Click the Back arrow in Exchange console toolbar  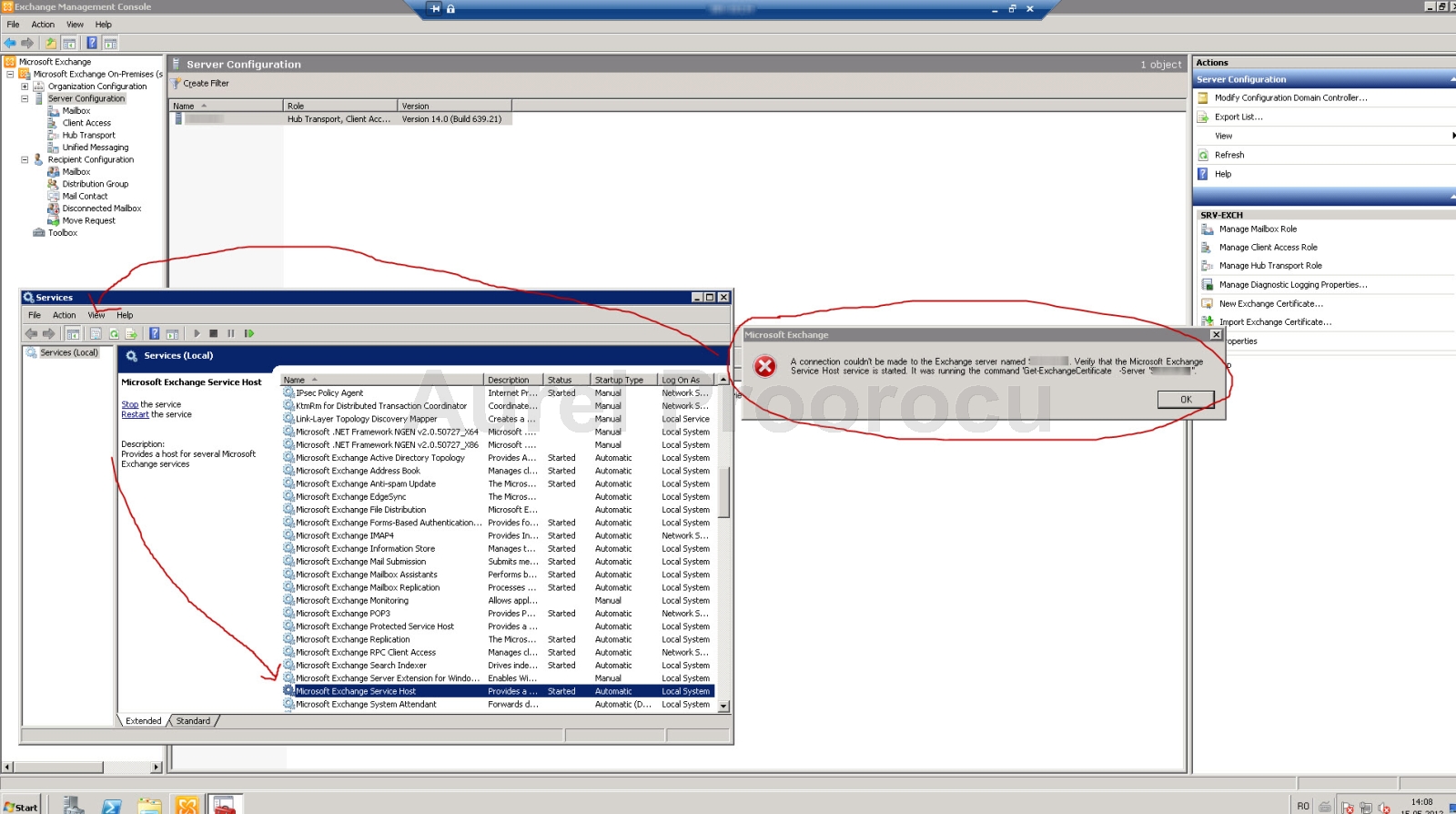point(10,43)
